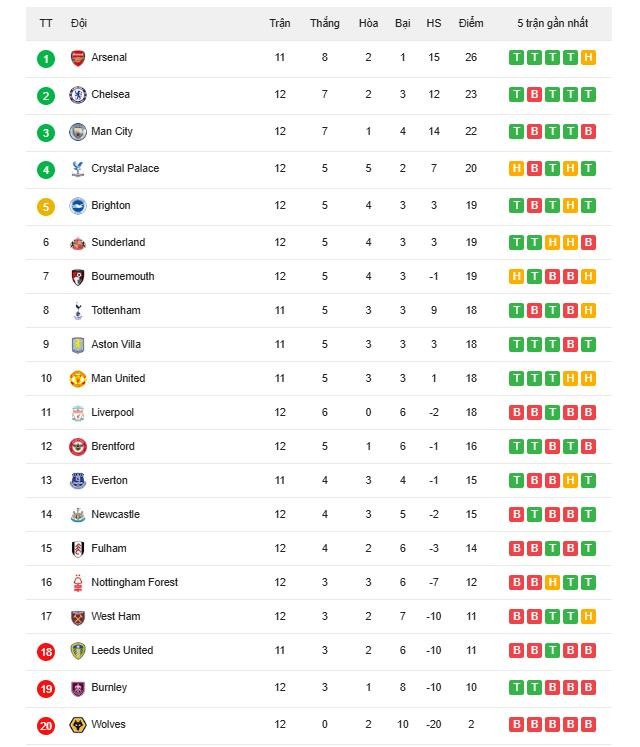The height and width of the screenshot is (747, 640).
Task: Click the Thắng column header
Action: 325,23
